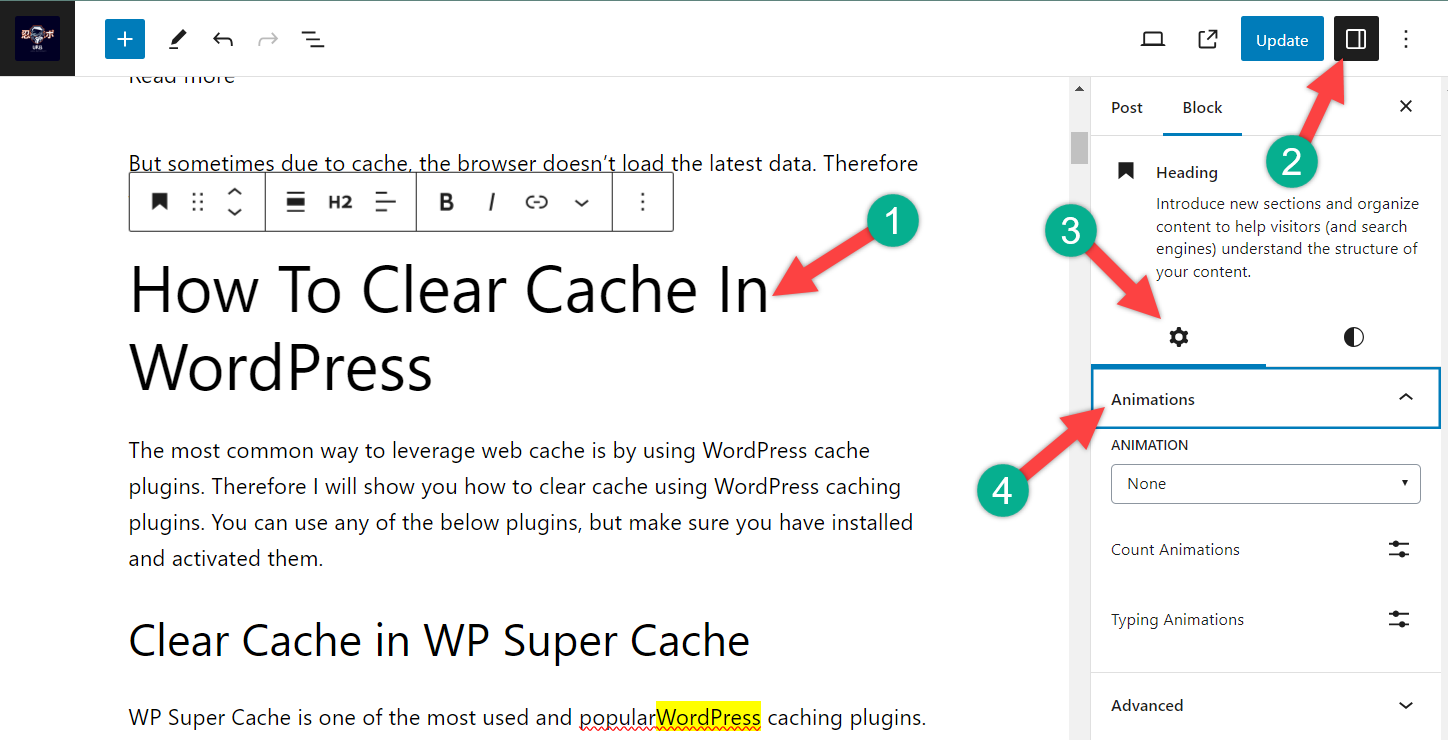Open the Document Overview list view
This screenshot has height=740, width=1448.
[x=313, y=39]
